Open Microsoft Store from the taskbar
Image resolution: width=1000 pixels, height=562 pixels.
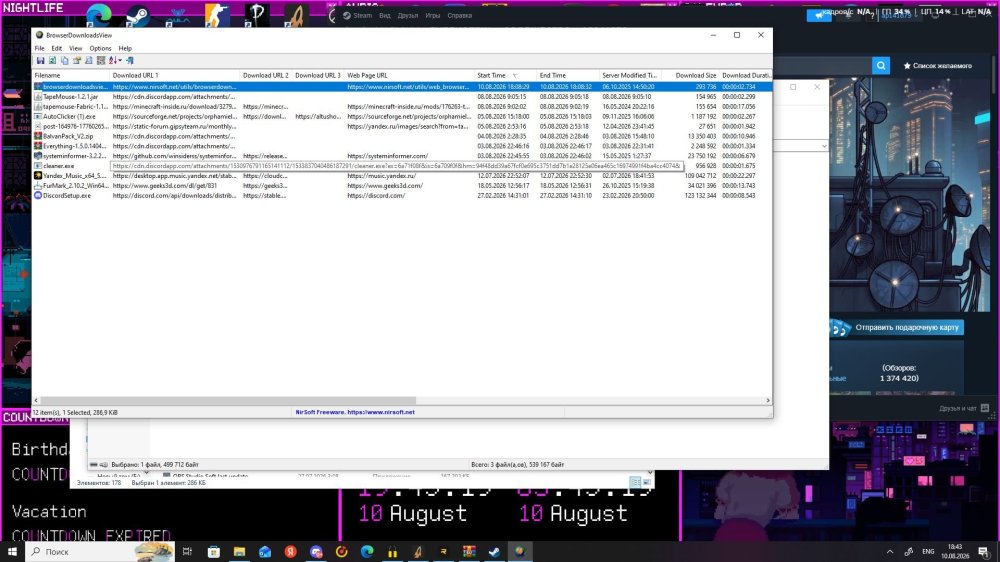click(214, 552)
